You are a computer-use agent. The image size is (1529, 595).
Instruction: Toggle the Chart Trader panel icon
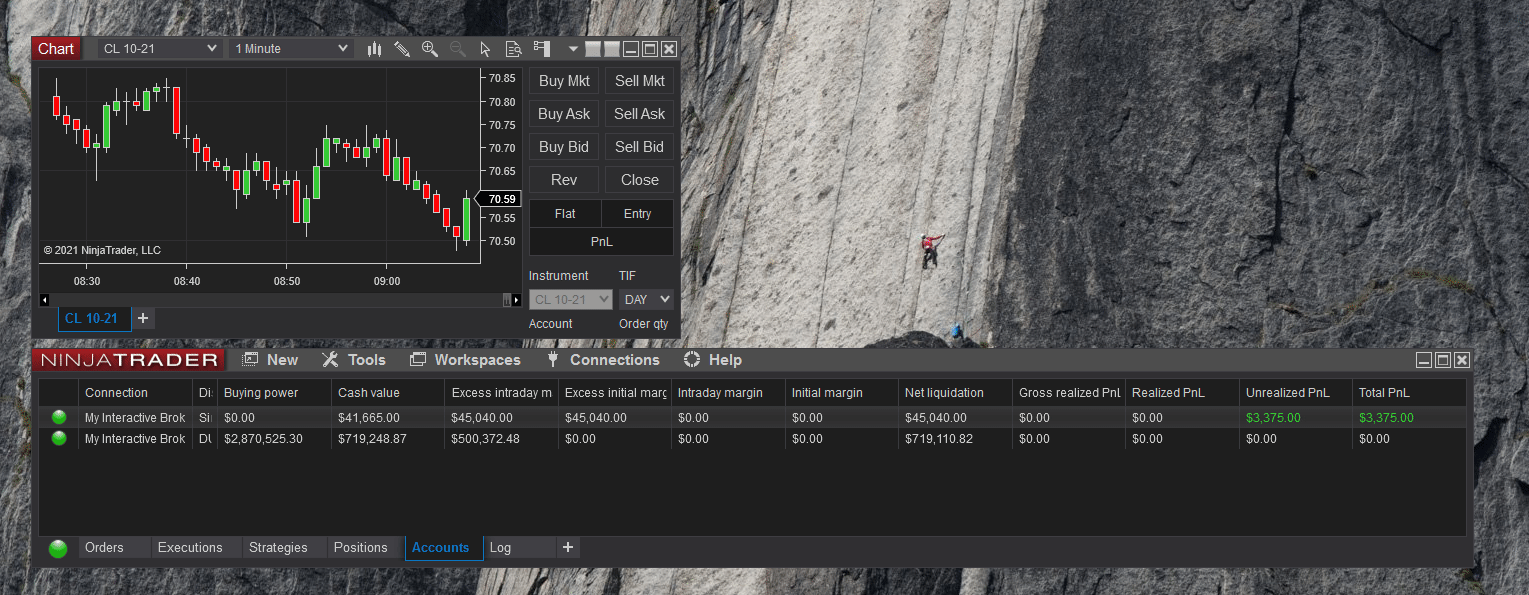coord(542,48)
